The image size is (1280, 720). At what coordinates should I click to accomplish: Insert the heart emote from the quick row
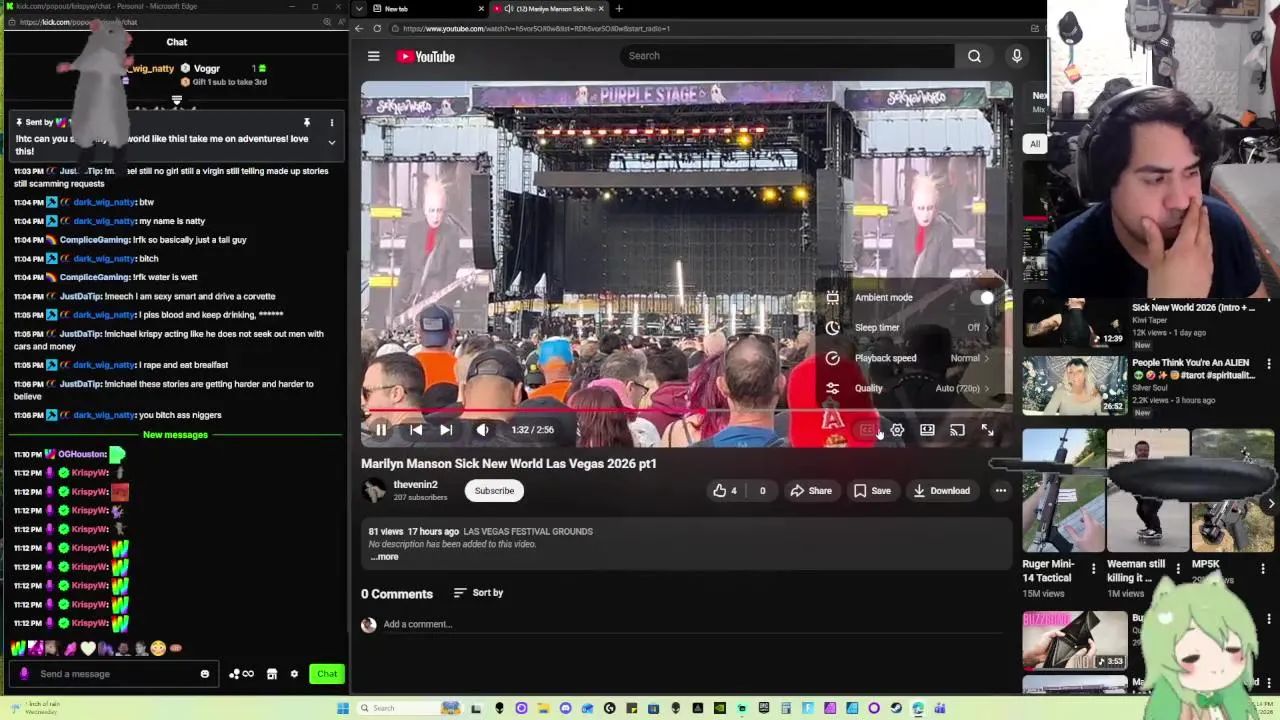click(x=88, y=649)
